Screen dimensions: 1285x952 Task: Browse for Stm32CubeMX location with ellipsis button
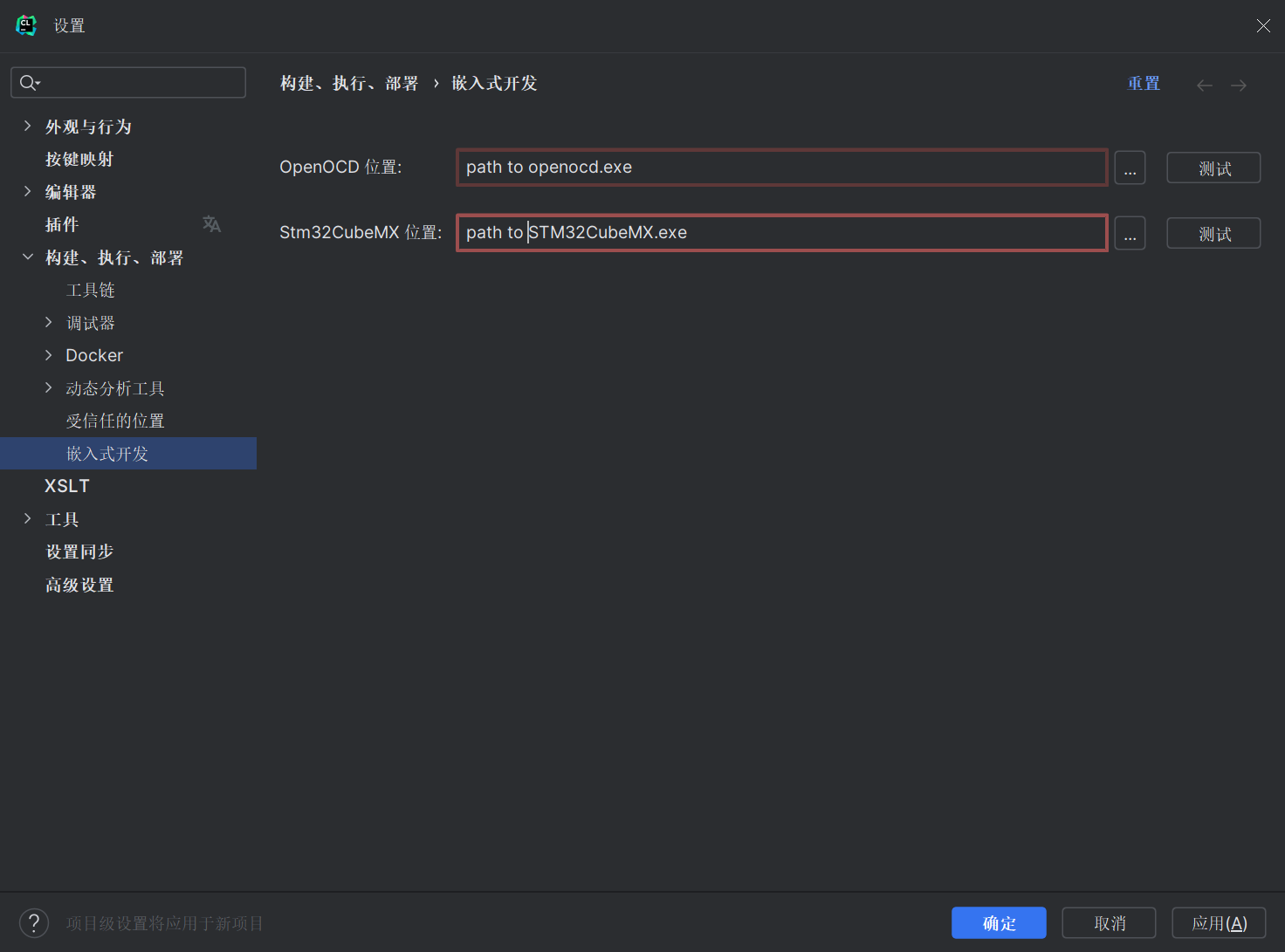(x=1130, y=233)
